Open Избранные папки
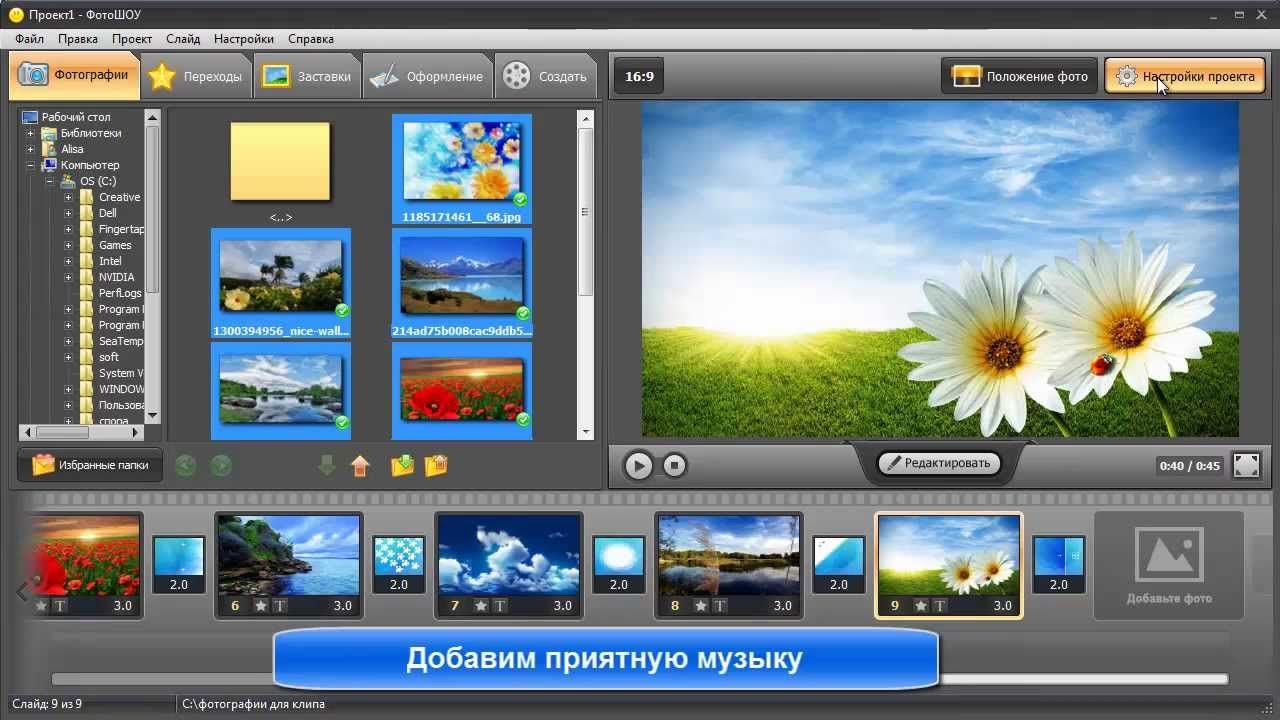The height and width of the screenshot is (720, 1280). tap(90, 465)
